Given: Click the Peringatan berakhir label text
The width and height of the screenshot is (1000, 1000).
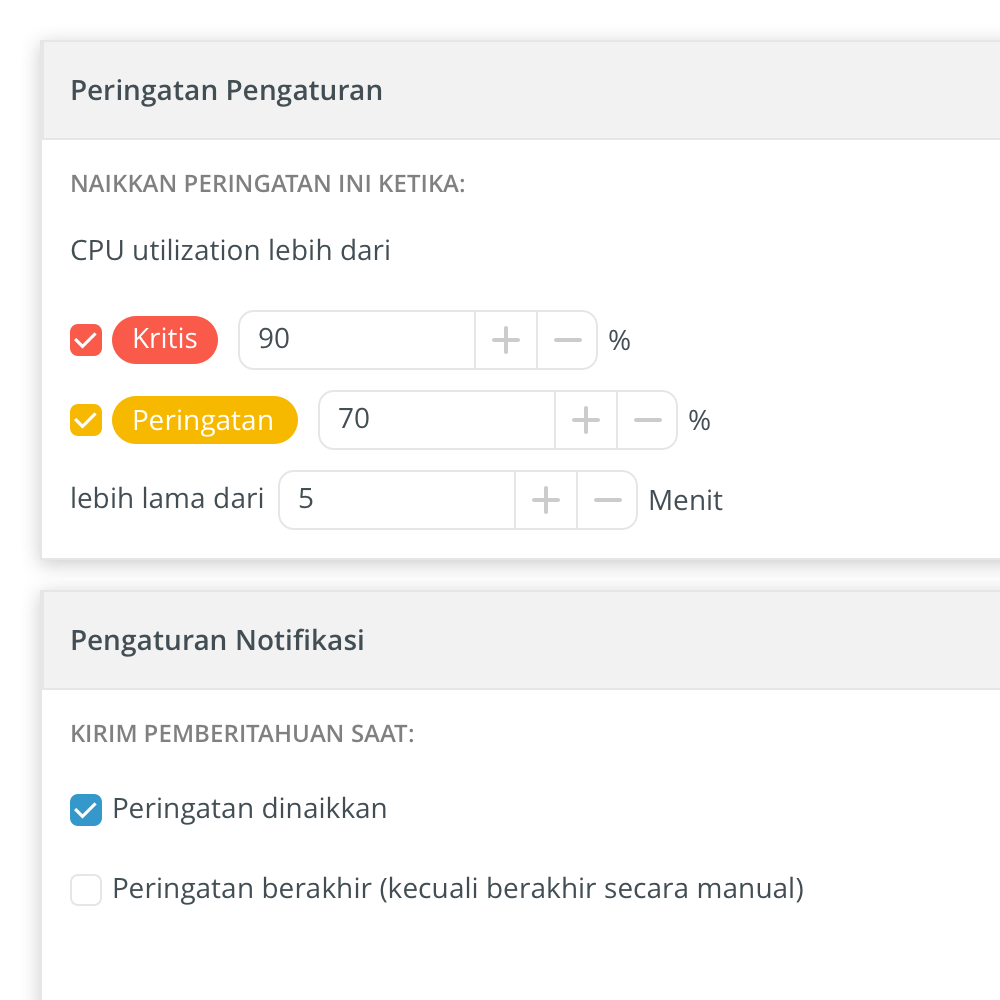Looking at the screenshot, I should 458,889.
